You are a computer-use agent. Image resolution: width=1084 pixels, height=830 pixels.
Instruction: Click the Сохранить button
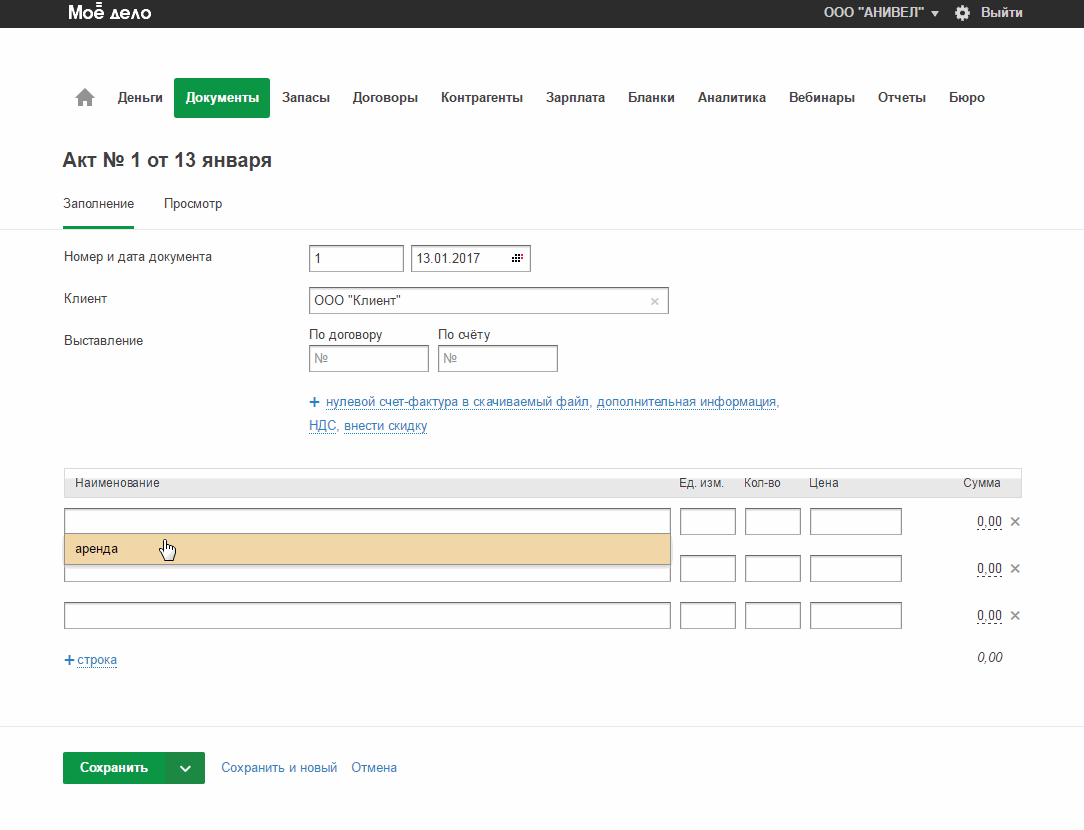[x=114, y=768]
